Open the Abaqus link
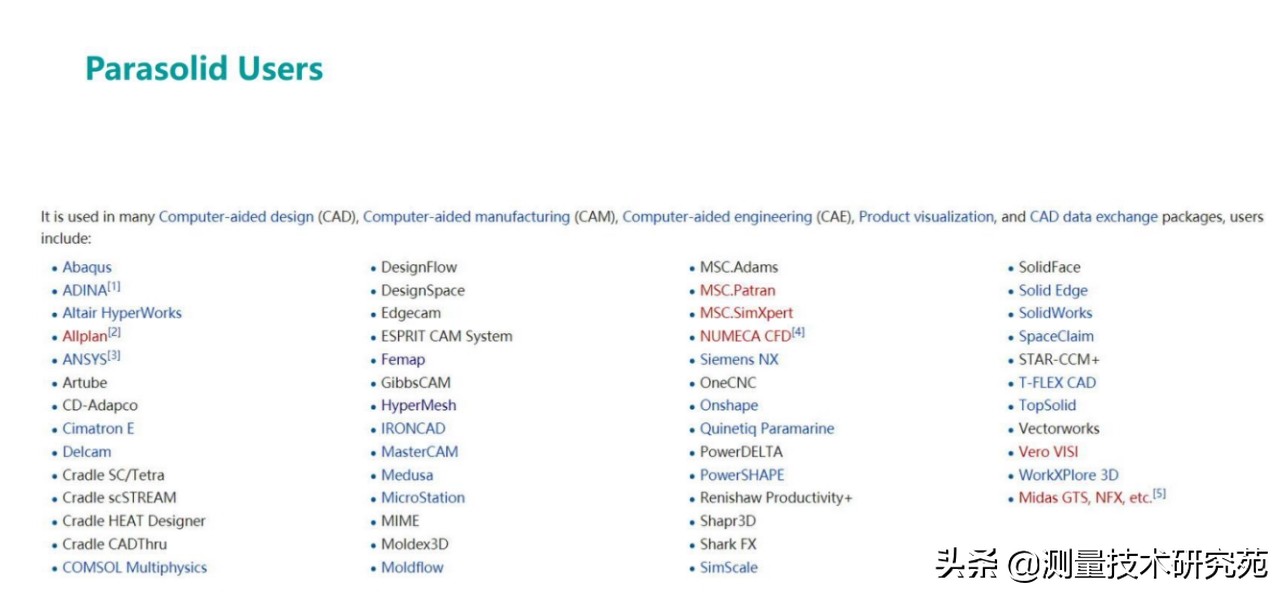1286x598 pixels. coord(87,267)
